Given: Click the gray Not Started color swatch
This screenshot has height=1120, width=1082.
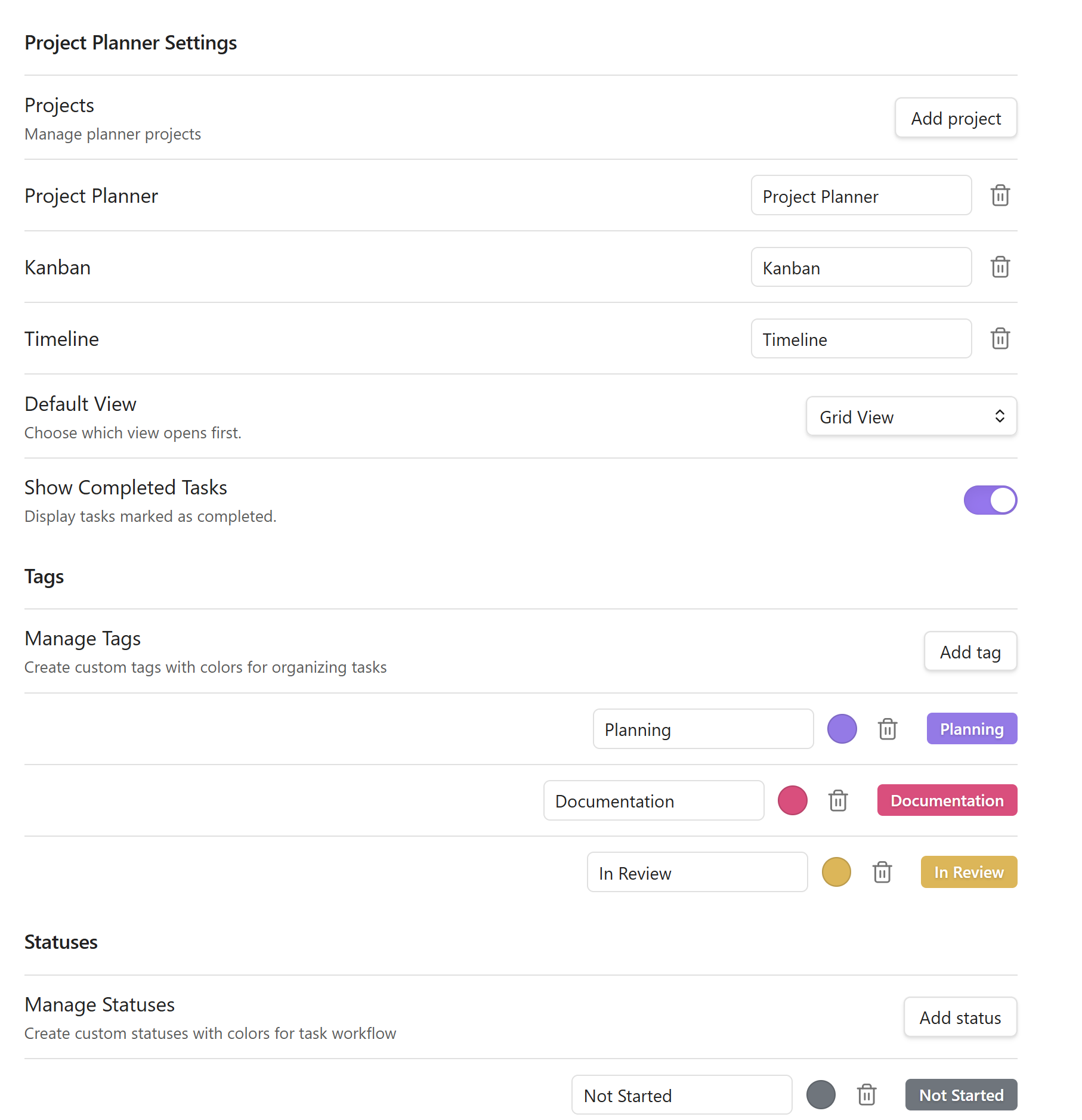Looking at the screenshot, I should tap(821, 1094).
